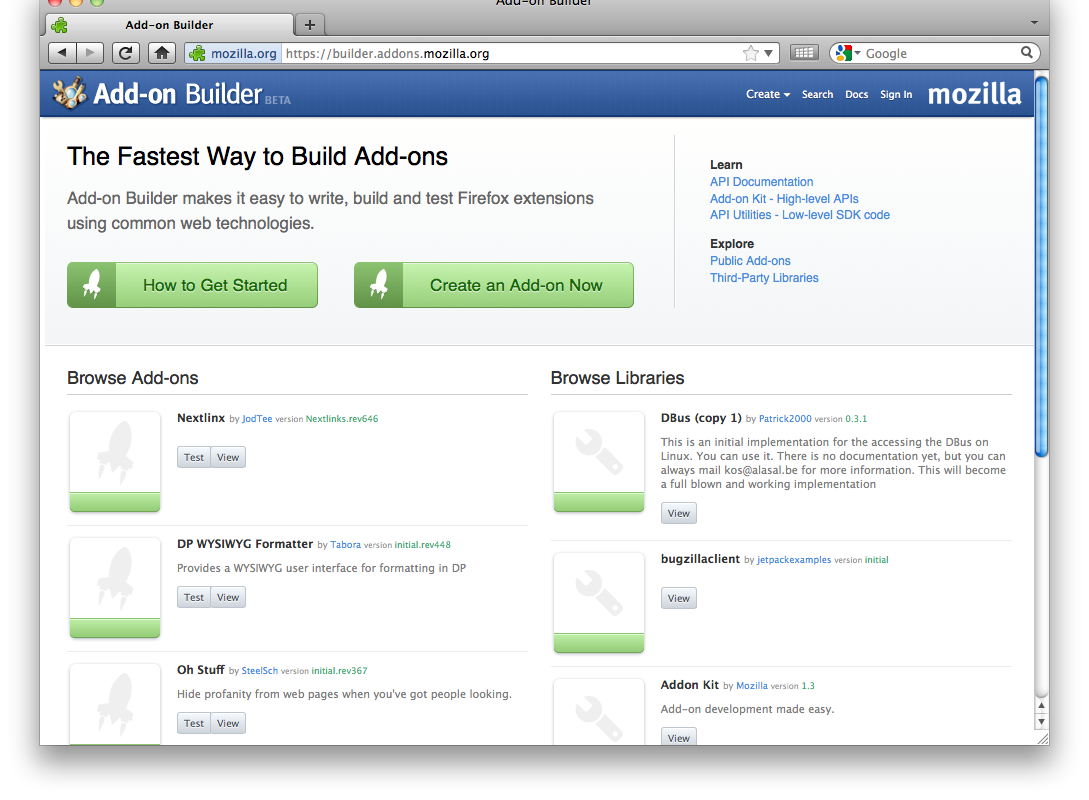Click the scrollbar up arrow

1041,706
